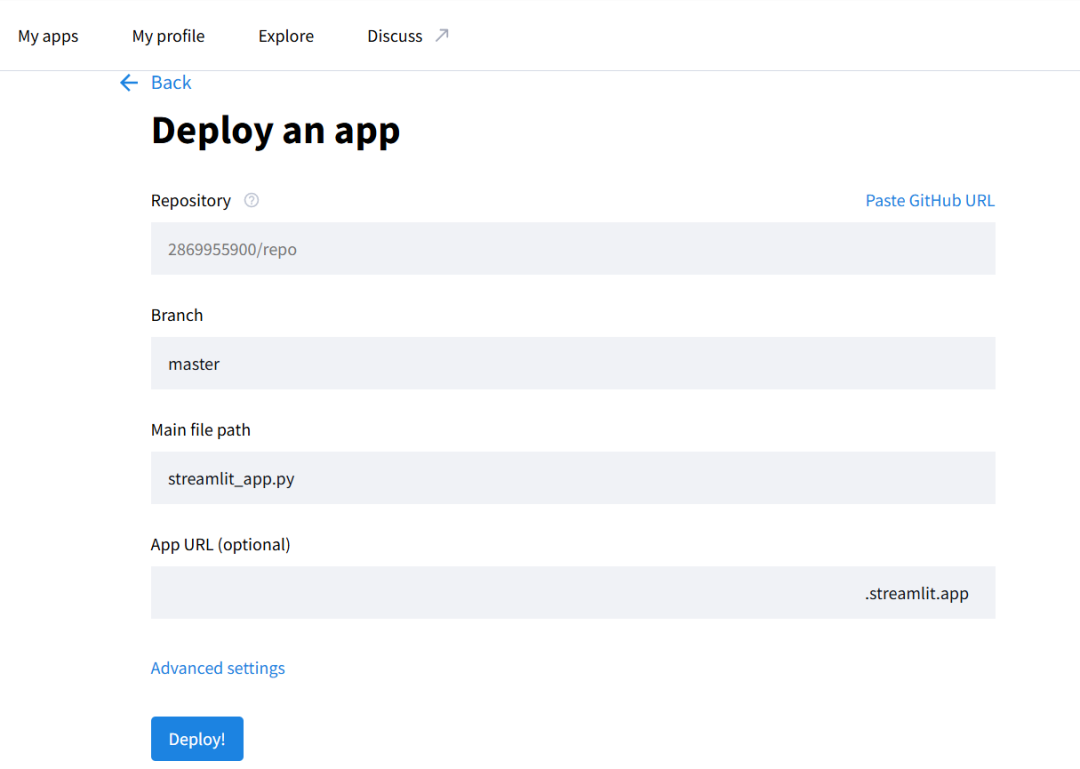
Task: Click the App URL (optional) label
Action: tap(220, 545)
